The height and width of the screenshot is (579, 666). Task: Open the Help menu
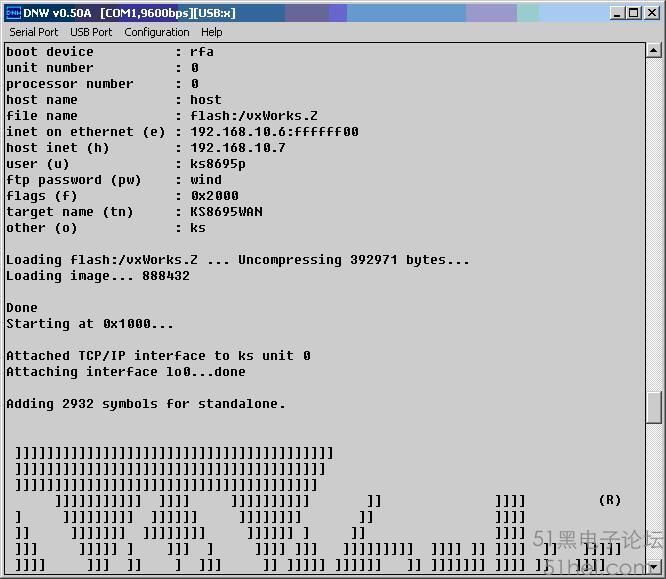(212, 32)
